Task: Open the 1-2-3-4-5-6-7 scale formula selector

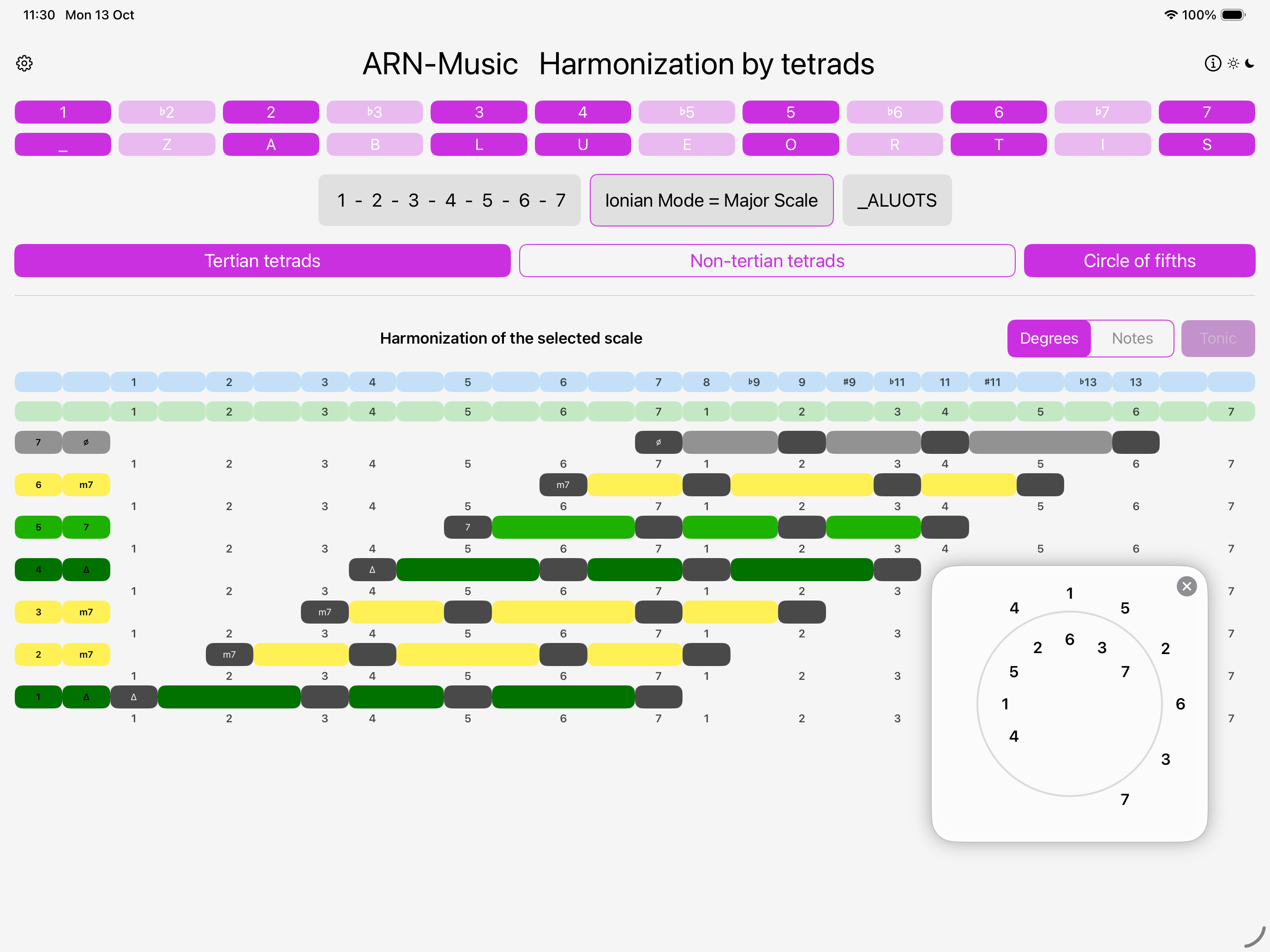Action: pos(449,200)
